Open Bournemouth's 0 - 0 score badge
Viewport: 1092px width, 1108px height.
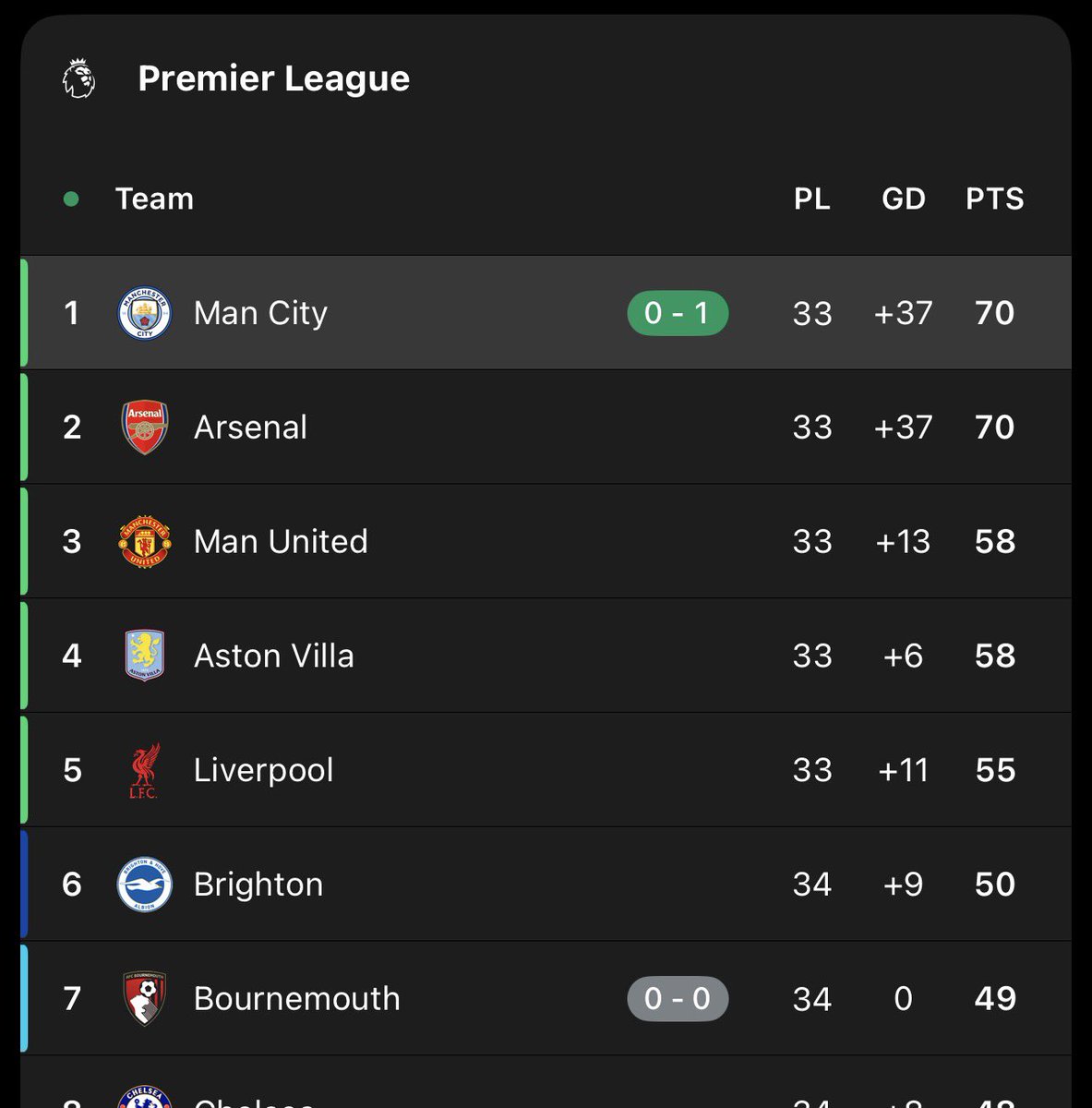click(x=678, y=999)
